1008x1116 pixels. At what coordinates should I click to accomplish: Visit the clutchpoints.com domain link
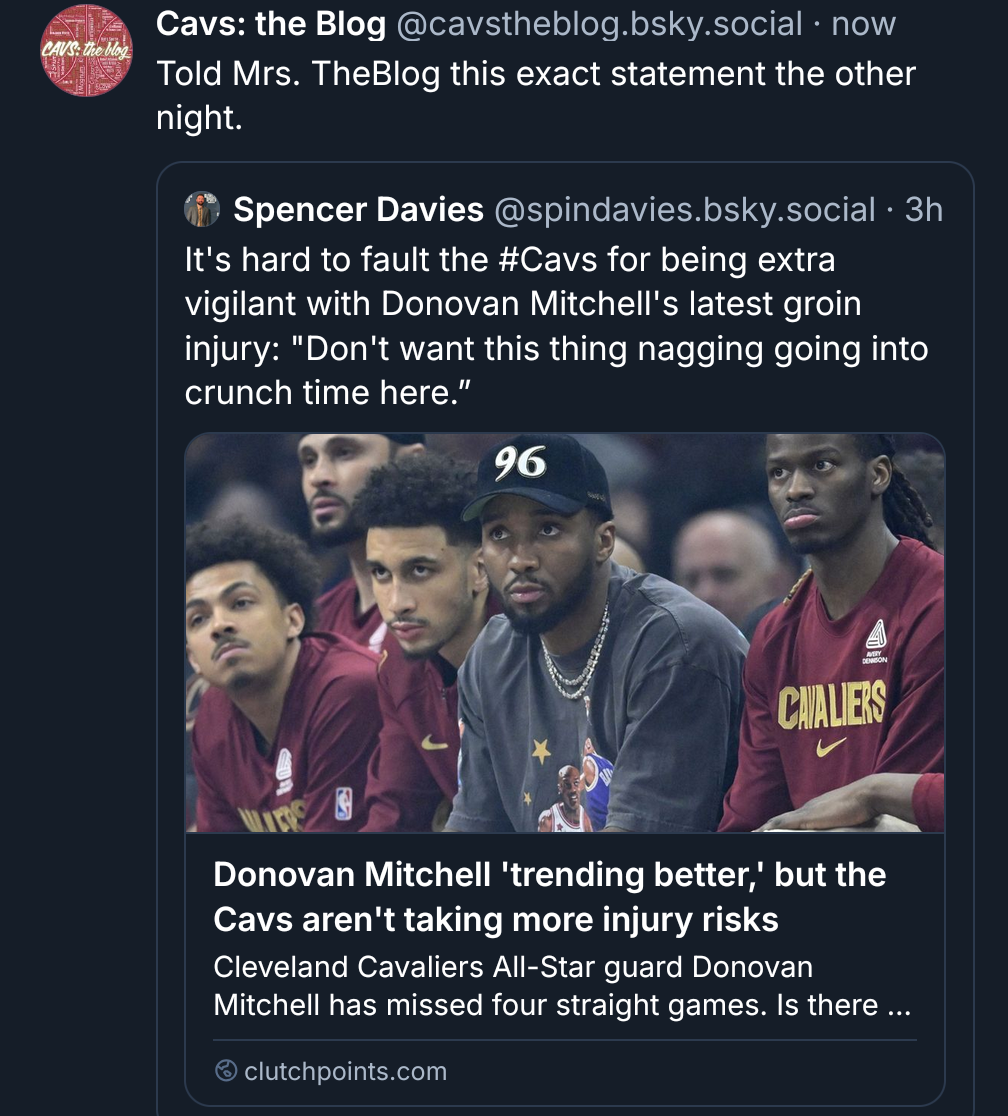(x=345, y=1072)
